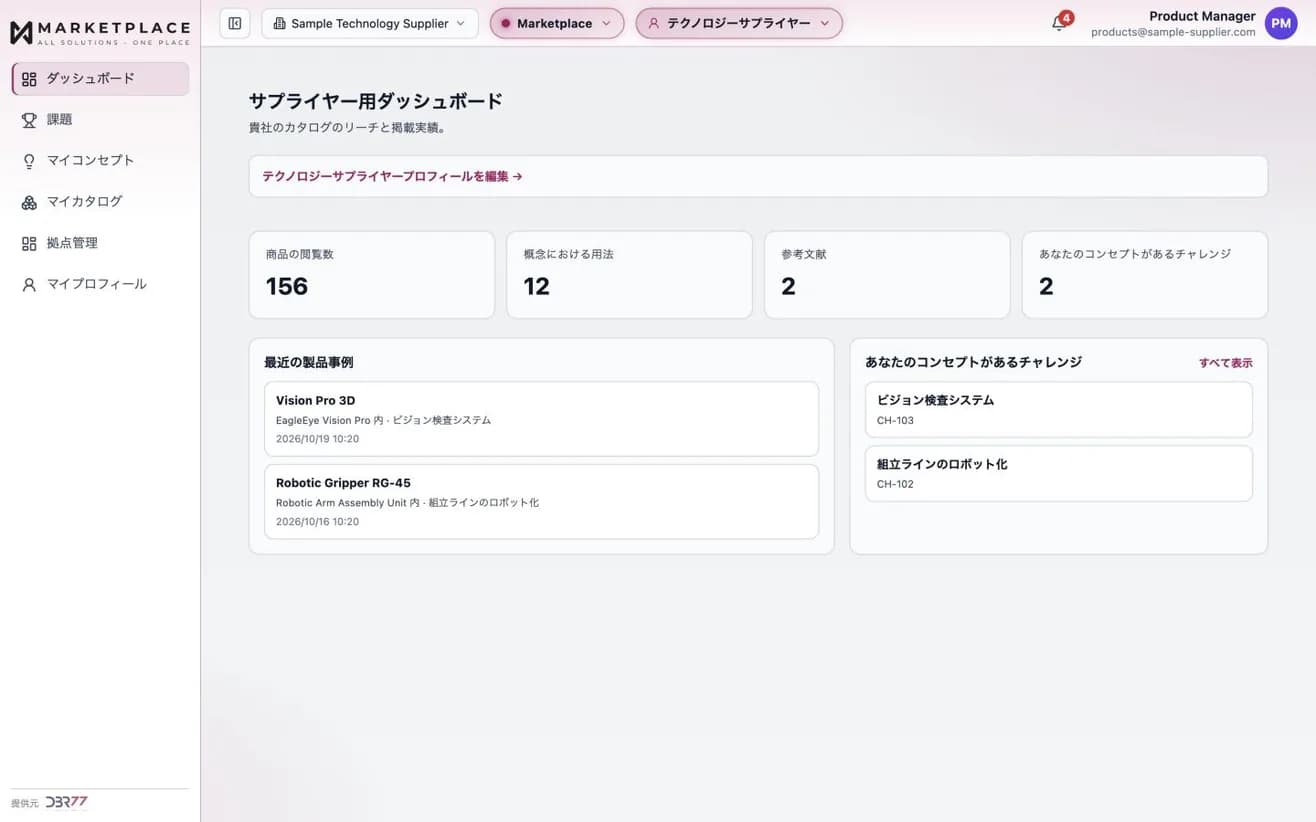This screenshot has height=822, width=1316.
Task: Open the 組立ラインのロボット化 challenge card
Action: click(x=1058, y=473)
